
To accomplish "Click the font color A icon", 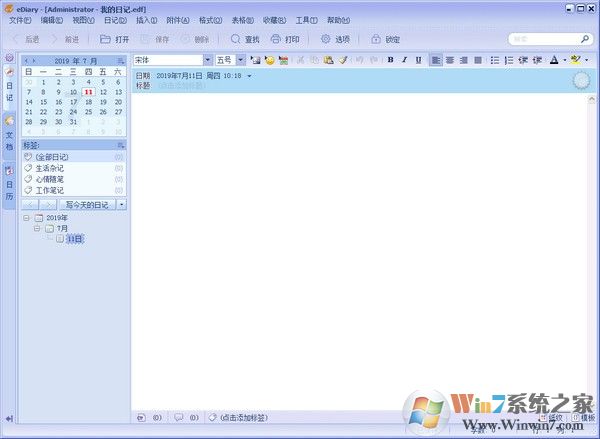I will coord(554,60).
